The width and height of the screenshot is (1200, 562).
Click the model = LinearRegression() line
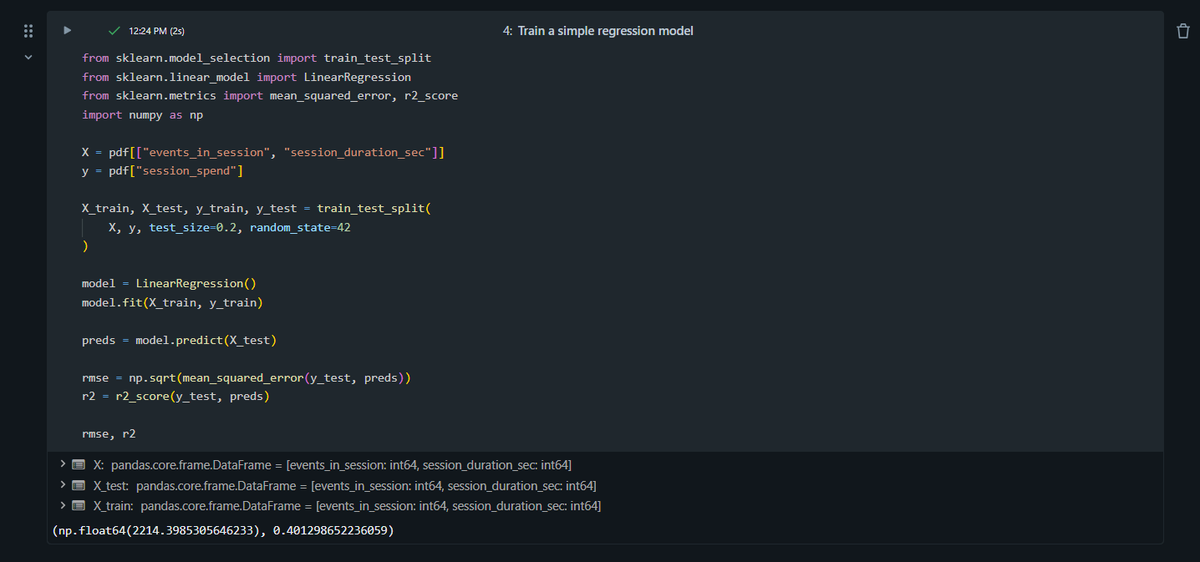click(169, 284)
